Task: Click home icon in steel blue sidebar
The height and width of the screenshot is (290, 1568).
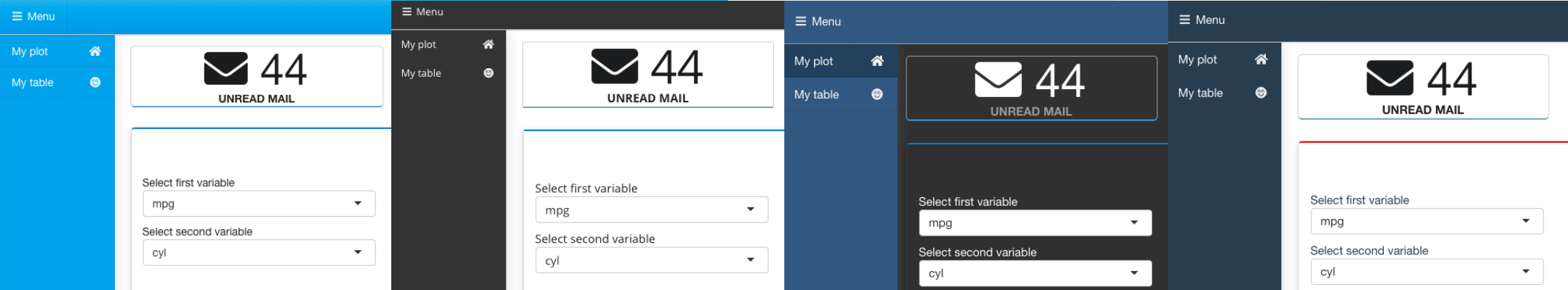Action: [877, 61]
